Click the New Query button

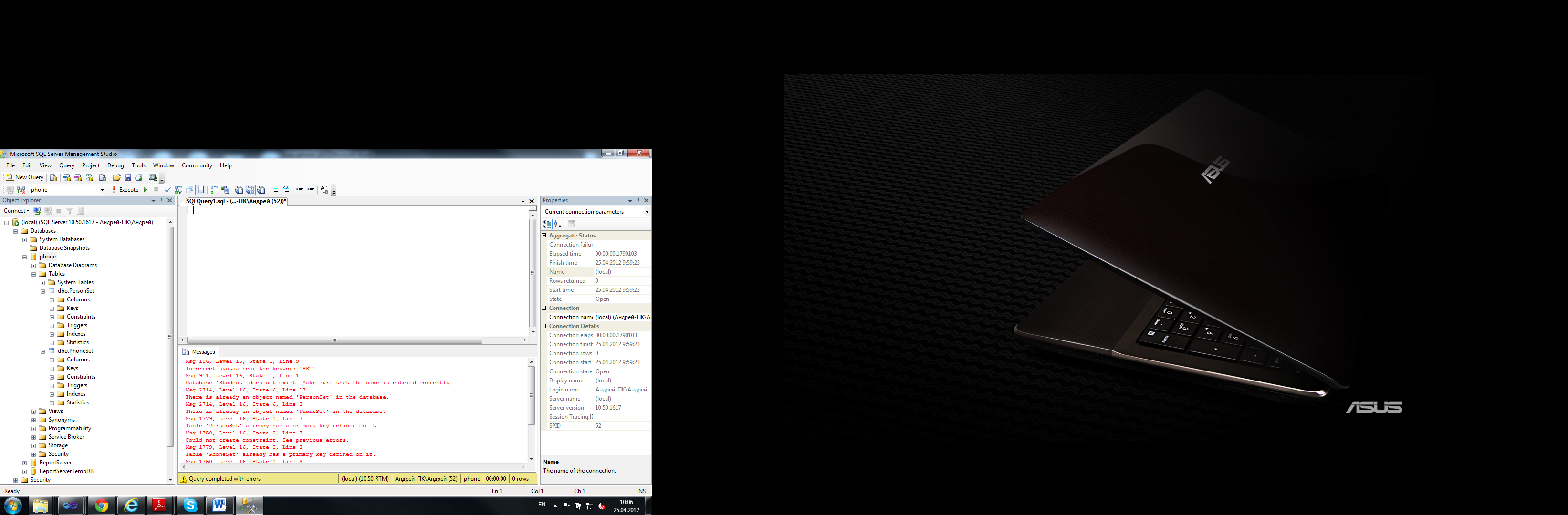point(25,177)
